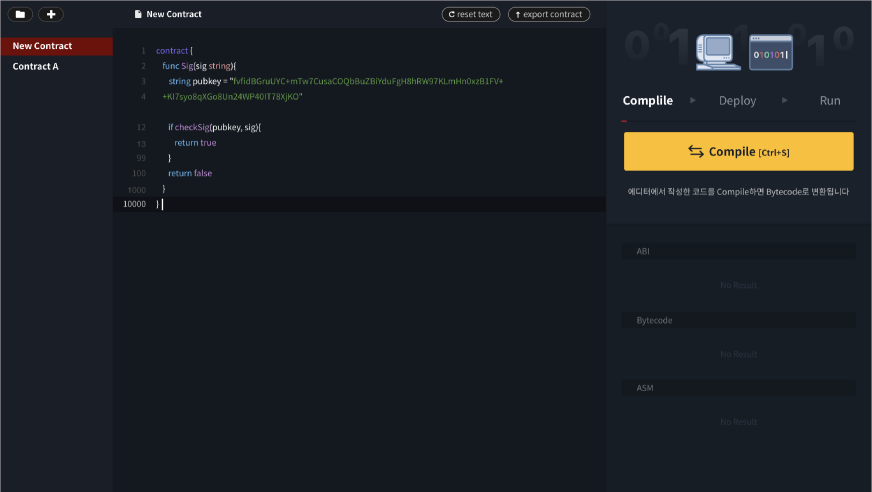This screenshot has height=492, width=872.
Task: Click line number 12 in the gutter
Action: [x=140, y=128]
